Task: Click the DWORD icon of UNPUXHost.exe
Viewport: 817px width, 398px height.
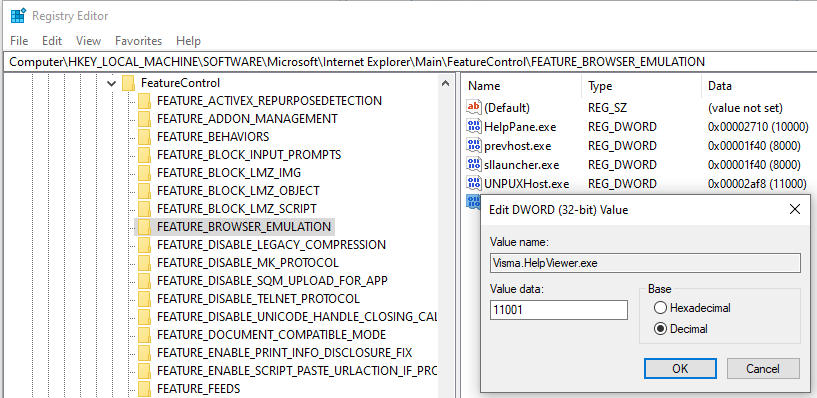Action: [x=474, y=183]
